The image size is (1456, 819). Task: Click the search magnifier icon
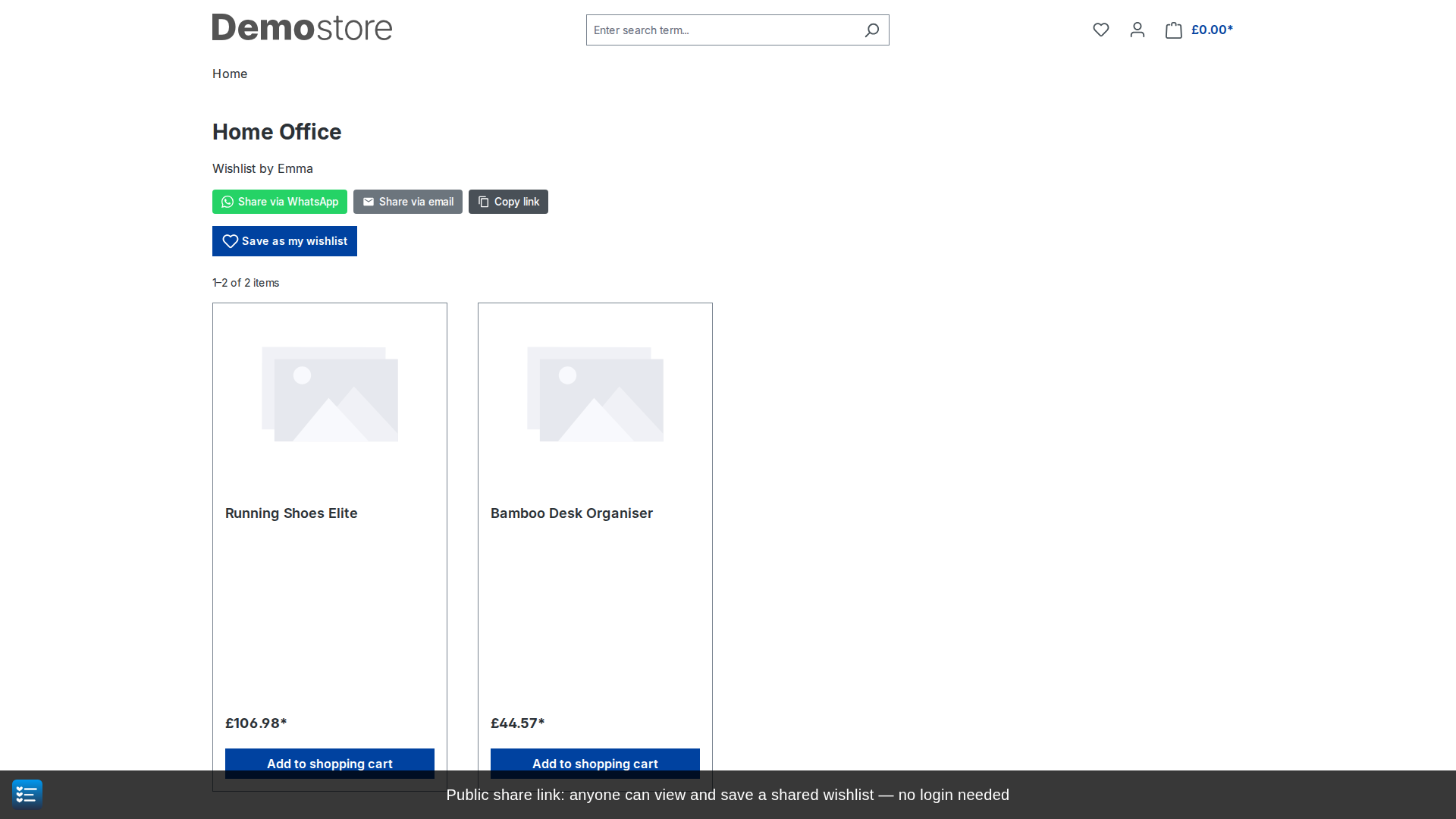872,30
